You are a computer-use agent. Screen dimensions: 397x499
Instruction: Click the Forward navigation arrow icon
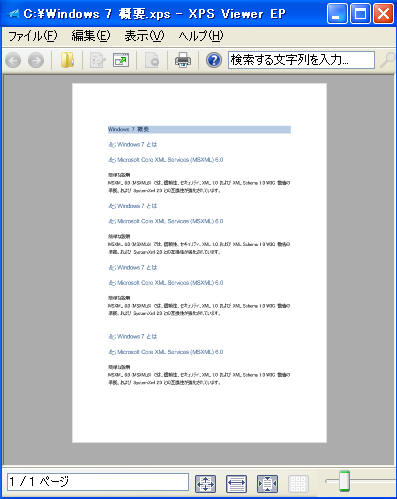click(x=36, y=61)
